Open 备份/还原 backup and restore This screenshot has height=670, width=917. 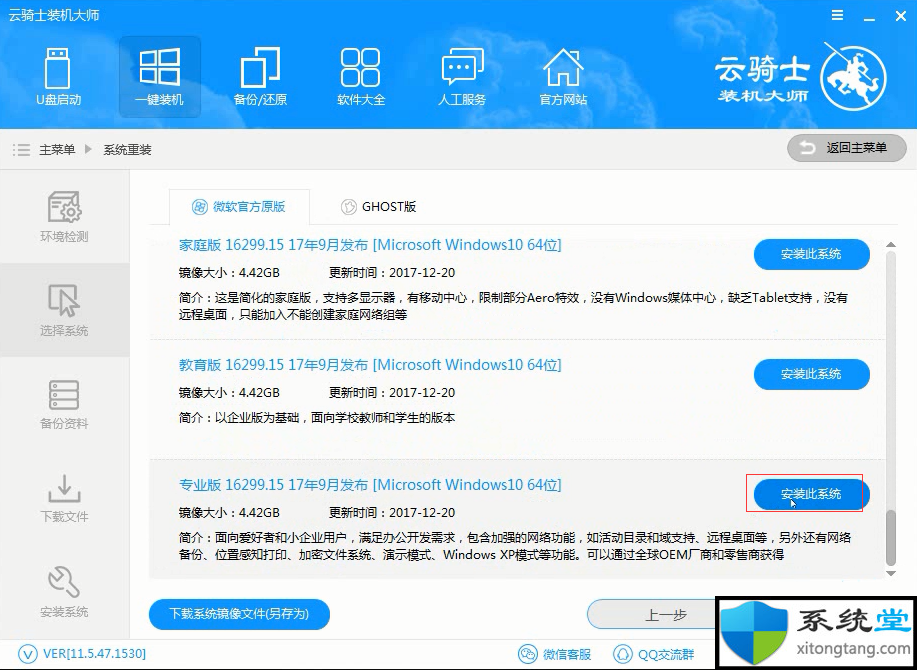pyautogui.click(x=260, y=77)
